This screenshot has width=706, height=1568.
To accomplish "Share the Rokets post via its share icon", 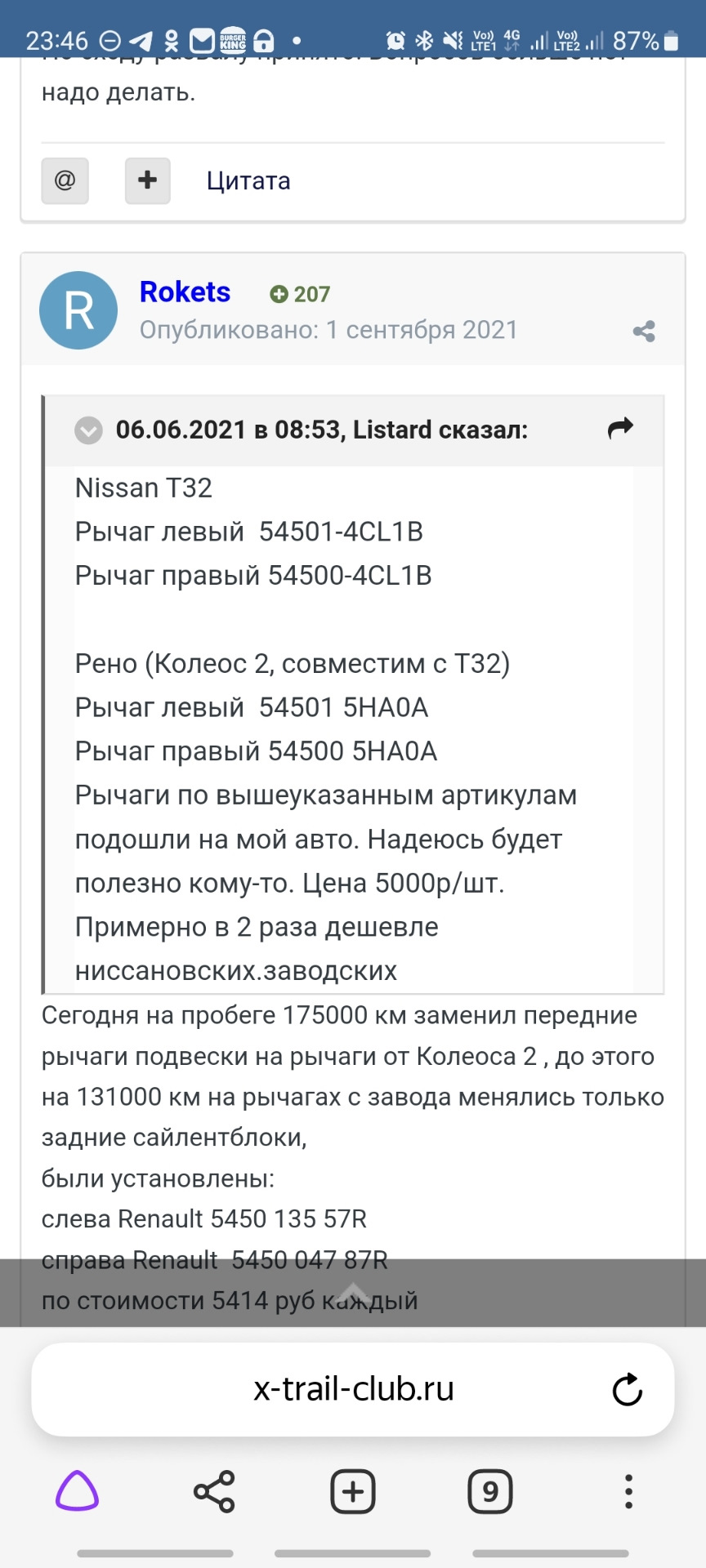I will (x=644, y=330).
